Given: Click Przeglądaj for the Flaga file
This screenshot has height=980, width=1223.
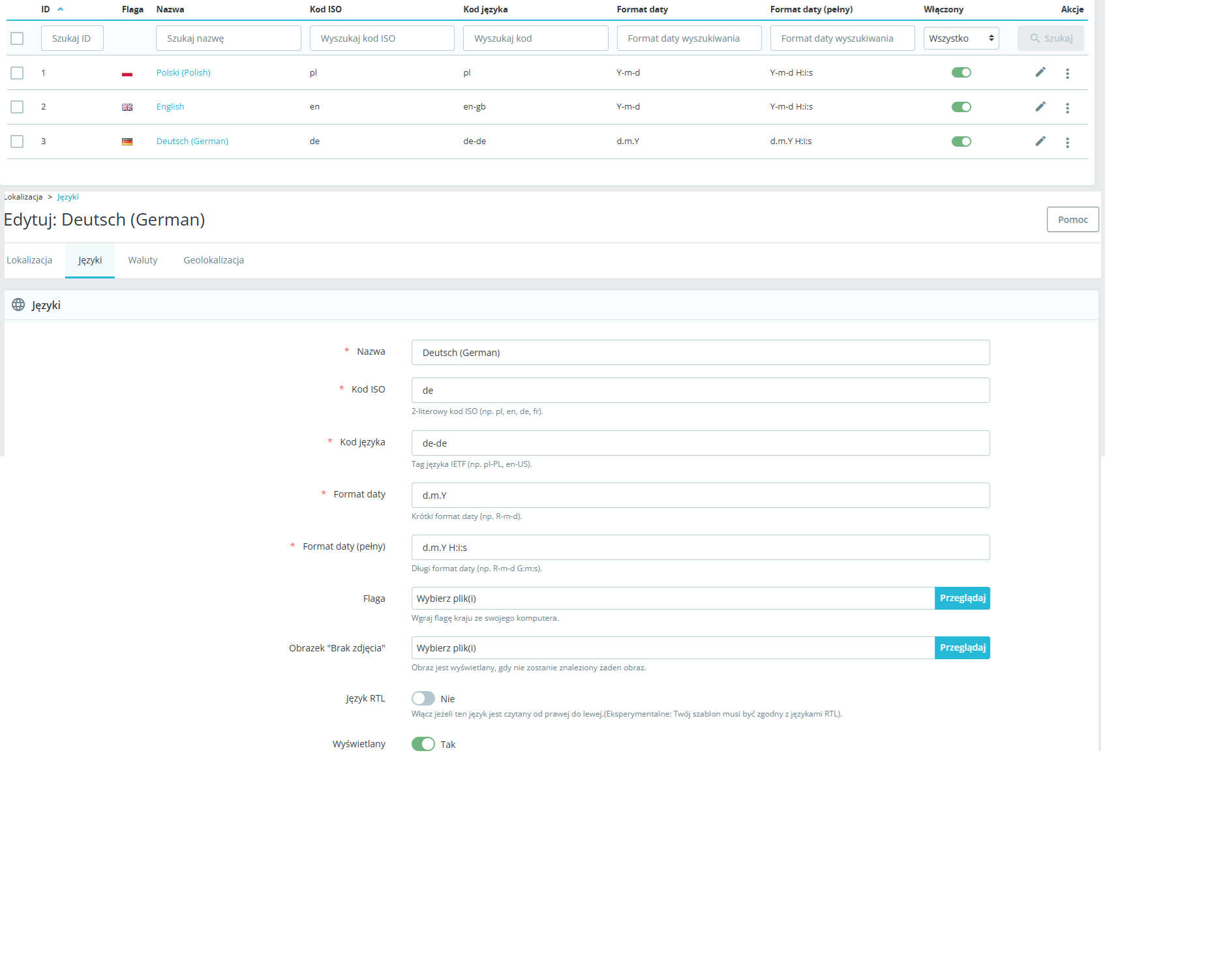Looking at the screenshot, I should click(963, 598).
